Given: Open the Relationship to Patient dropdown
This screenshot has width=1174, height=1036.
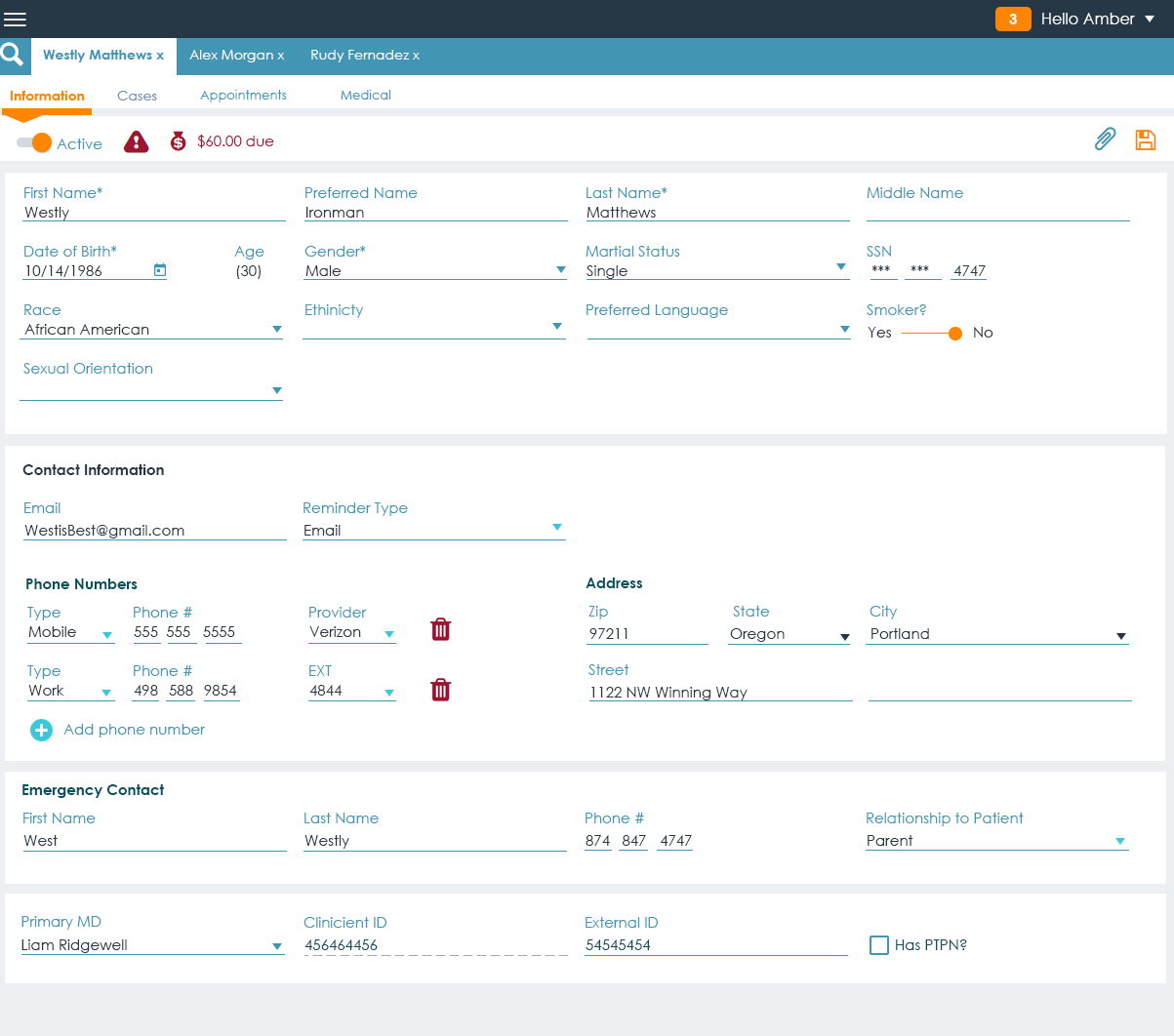Looking at the screenshot, I should coord(1119,841).
